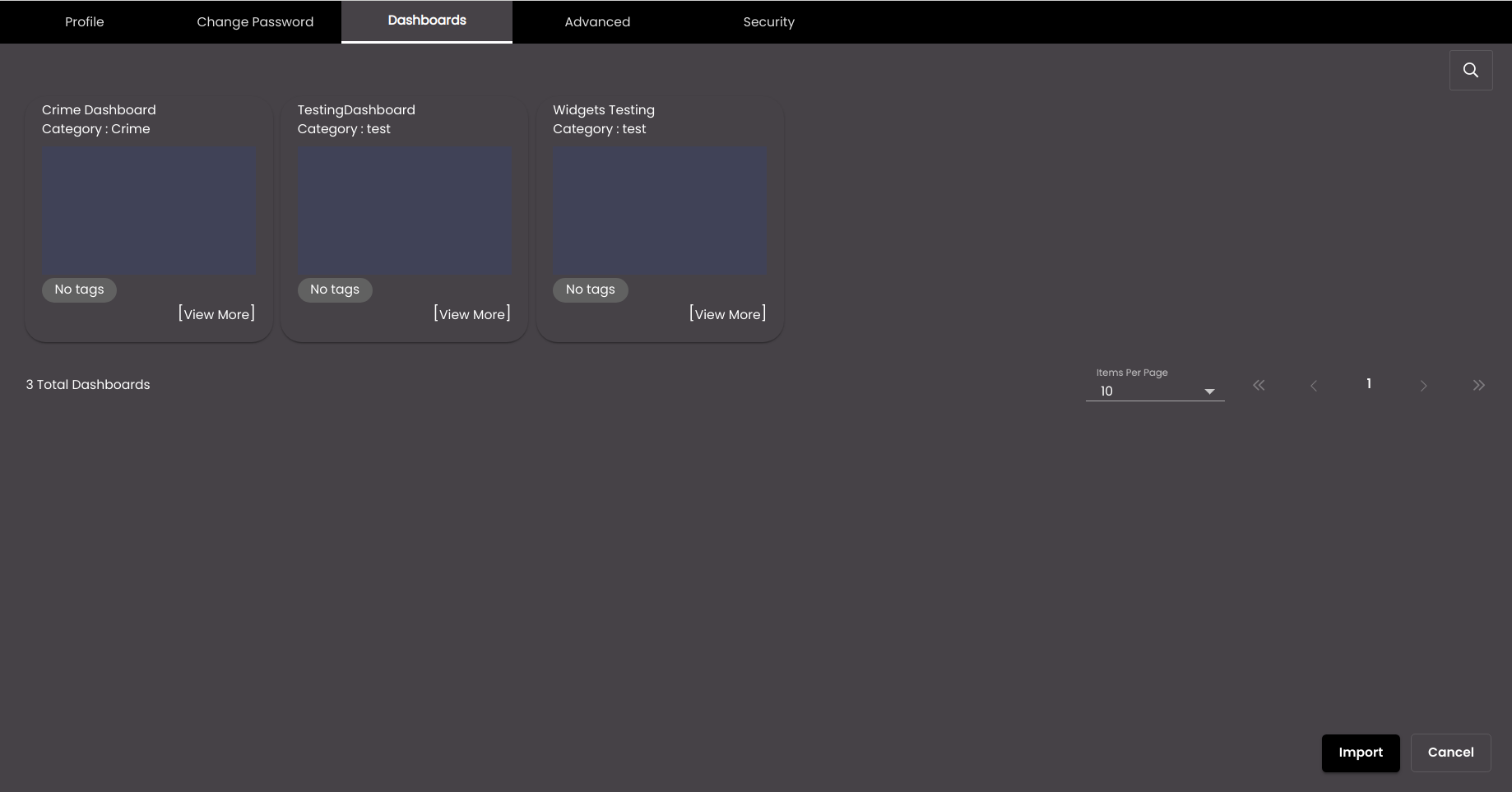Go to first page double-chevron
This screenshot has width=1512, height=792.
click(x=1259, y=385)
